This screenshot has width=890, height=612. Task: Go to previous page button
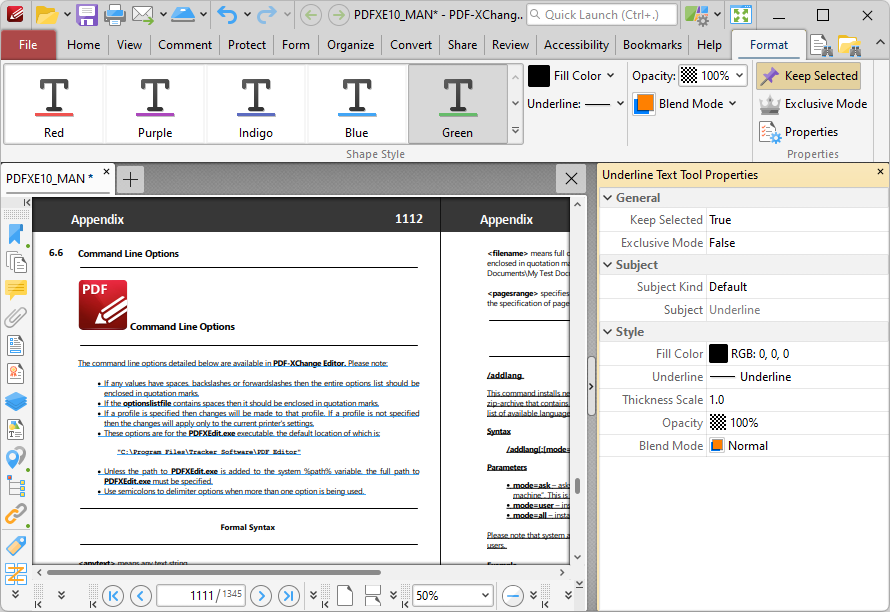pyautogui.click(x=141, y=596)
